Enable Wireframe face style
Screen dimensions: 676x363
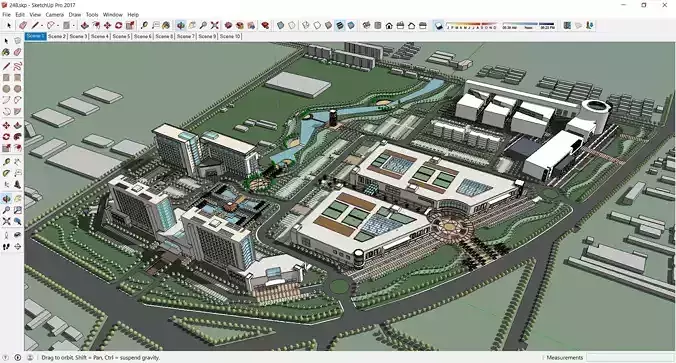click(x=306, y=25)
